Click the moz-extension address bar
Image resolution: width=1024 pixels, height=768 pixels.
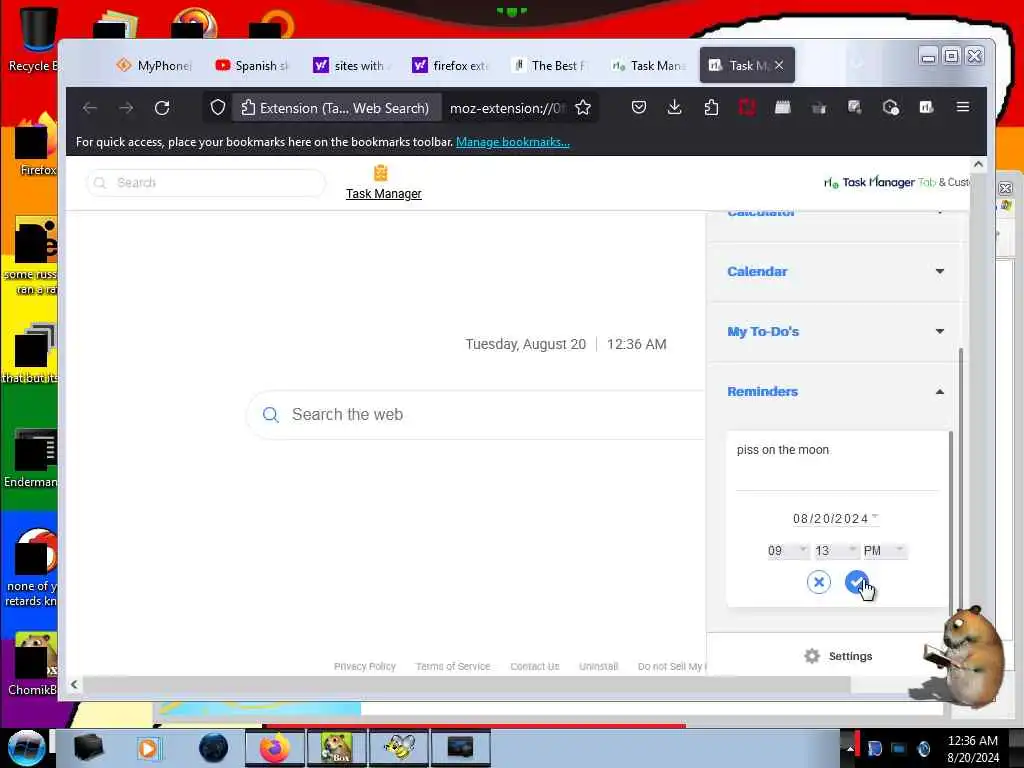click(506, 108)
